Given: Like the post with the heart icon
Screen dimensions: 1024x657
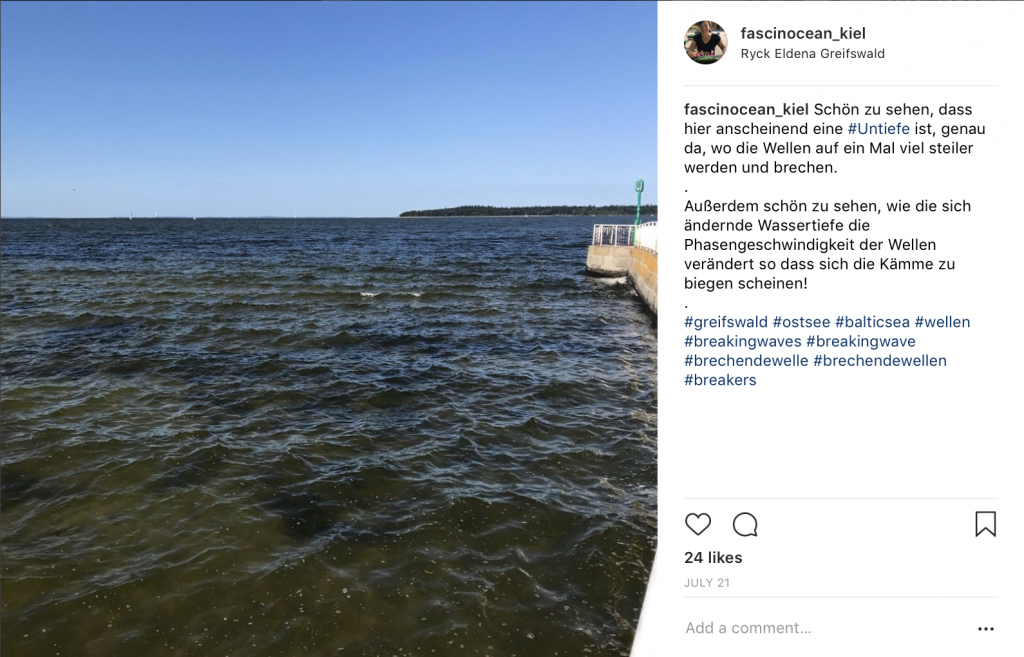Looking at the screenshot, I should coord(697,524).
